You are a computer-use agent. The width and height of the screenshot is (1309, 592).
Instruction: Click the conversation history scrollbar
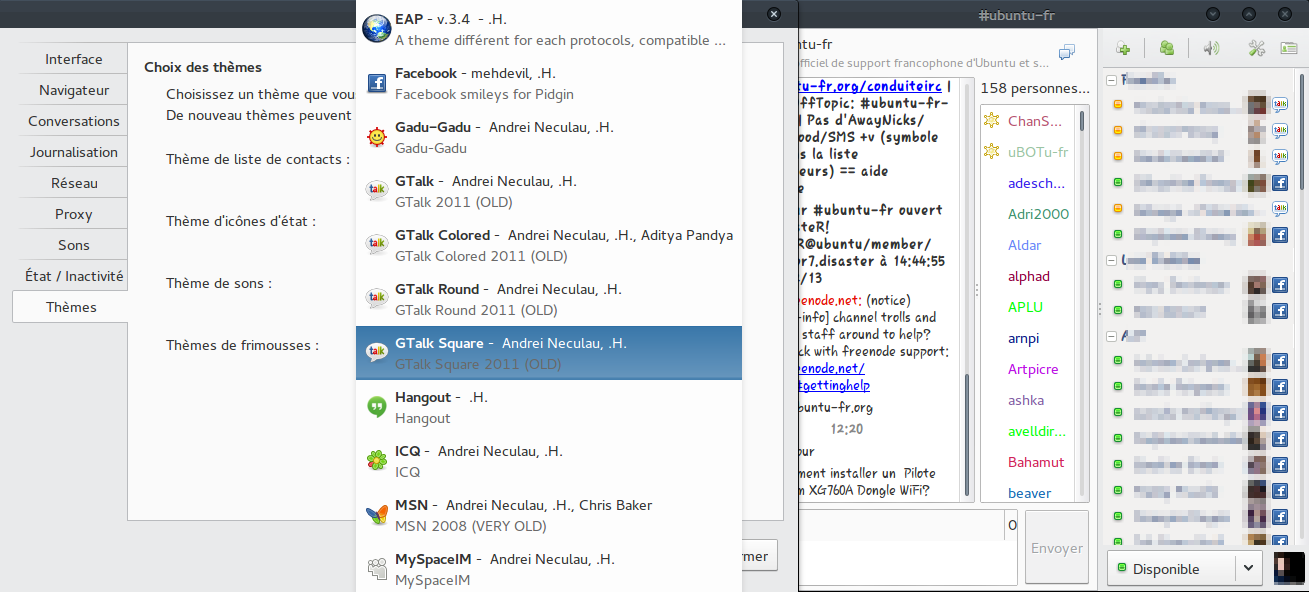[966, 435]
